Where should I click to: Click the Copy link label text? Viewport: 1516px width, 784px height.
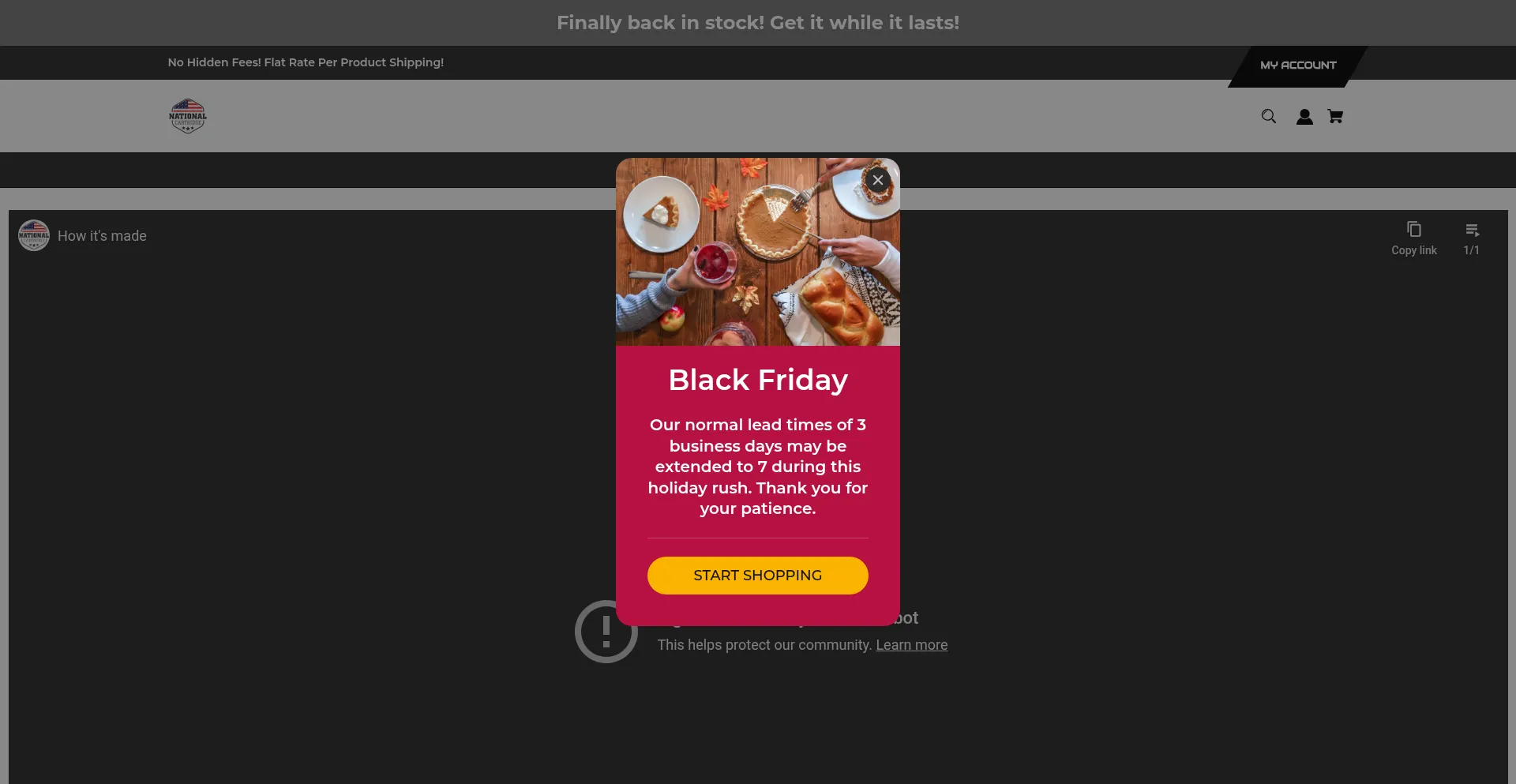[1413, 250]
